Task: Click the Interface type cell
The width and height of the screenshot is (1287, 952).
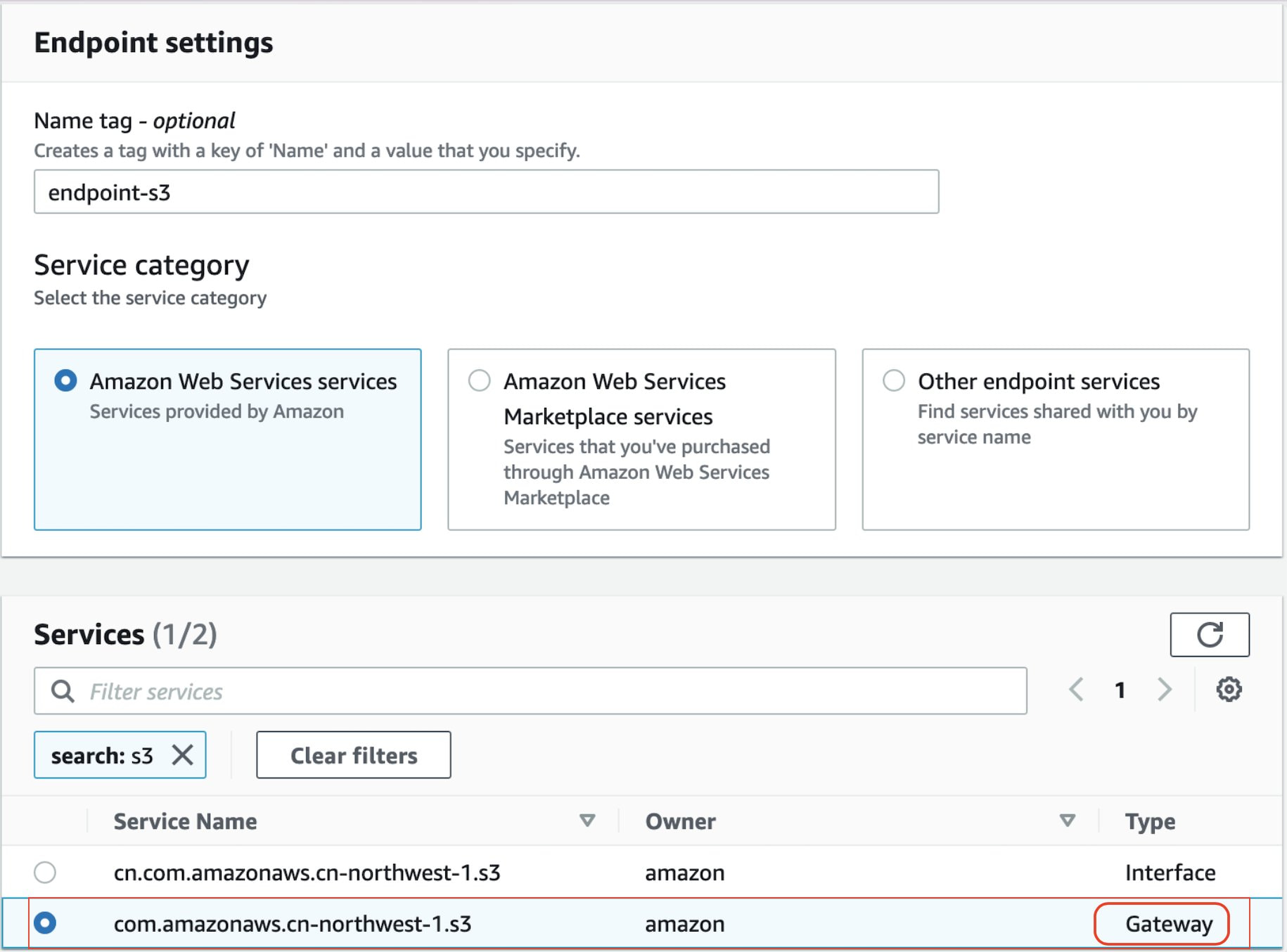Action: tap(1170, 873)
